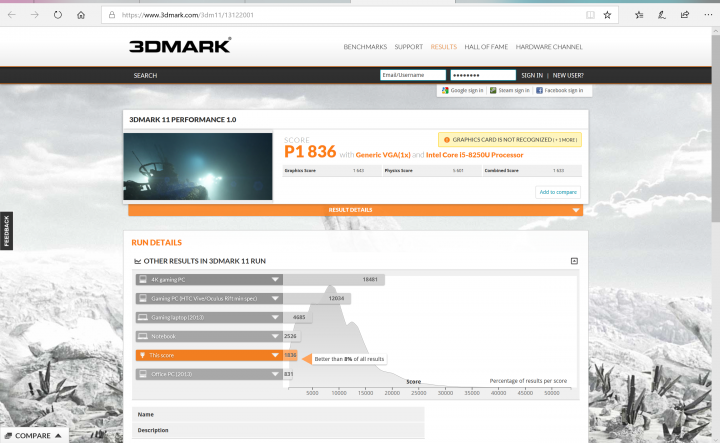
Task: Reload the page with refresh icon
Action: 57,15
